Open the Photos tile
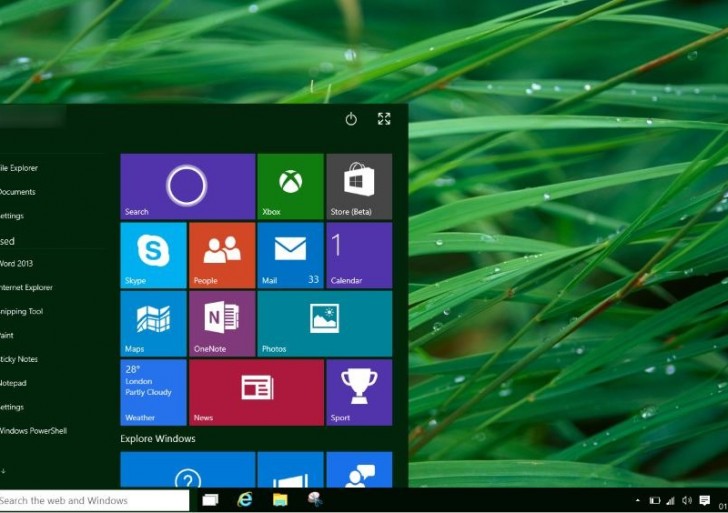728x513 pixels. 325,324
